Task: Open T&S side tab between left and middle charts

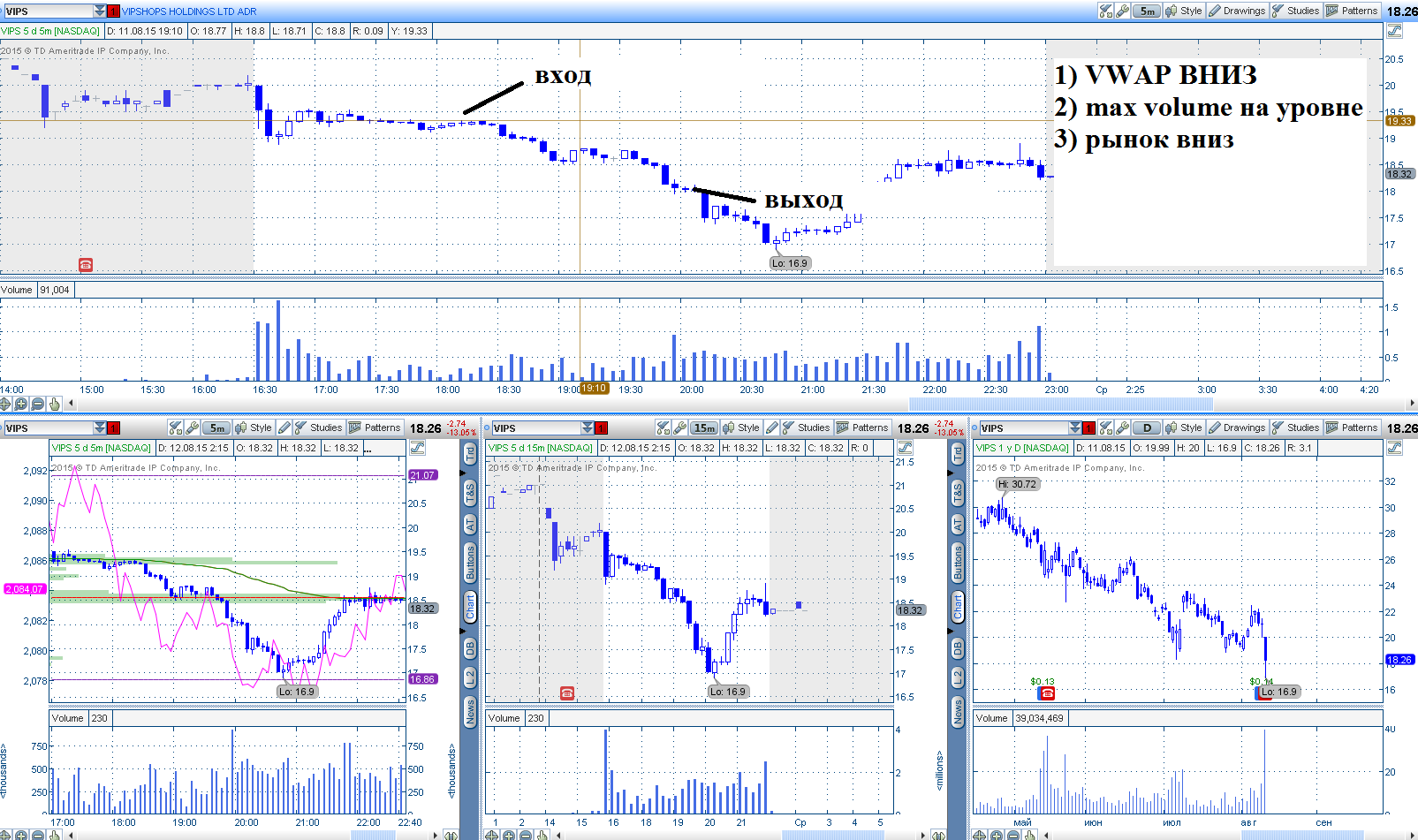Action: pos(470,493)
